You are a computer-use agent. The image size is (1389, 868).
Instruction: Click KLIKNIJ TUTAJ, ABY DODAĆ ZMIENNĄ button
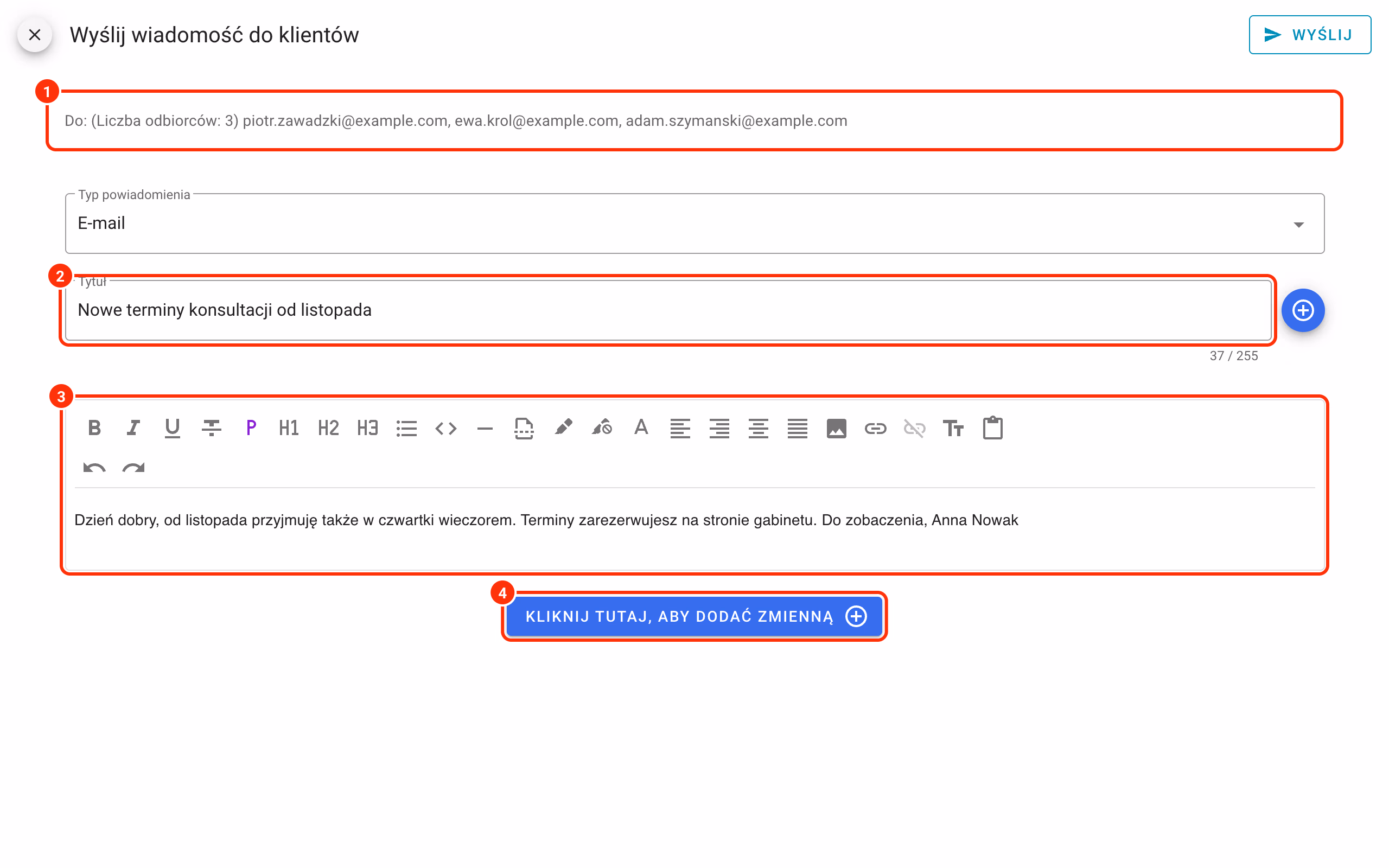pyautogui.click(x=694, y=617)
